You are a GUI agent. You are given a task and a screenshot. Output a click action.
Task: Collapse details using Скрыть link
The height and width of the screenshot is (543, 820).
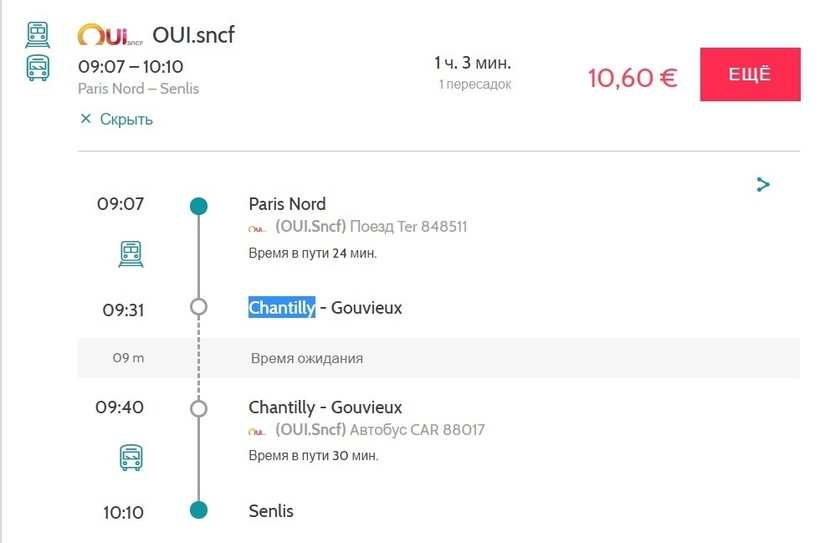coord(126,119)
